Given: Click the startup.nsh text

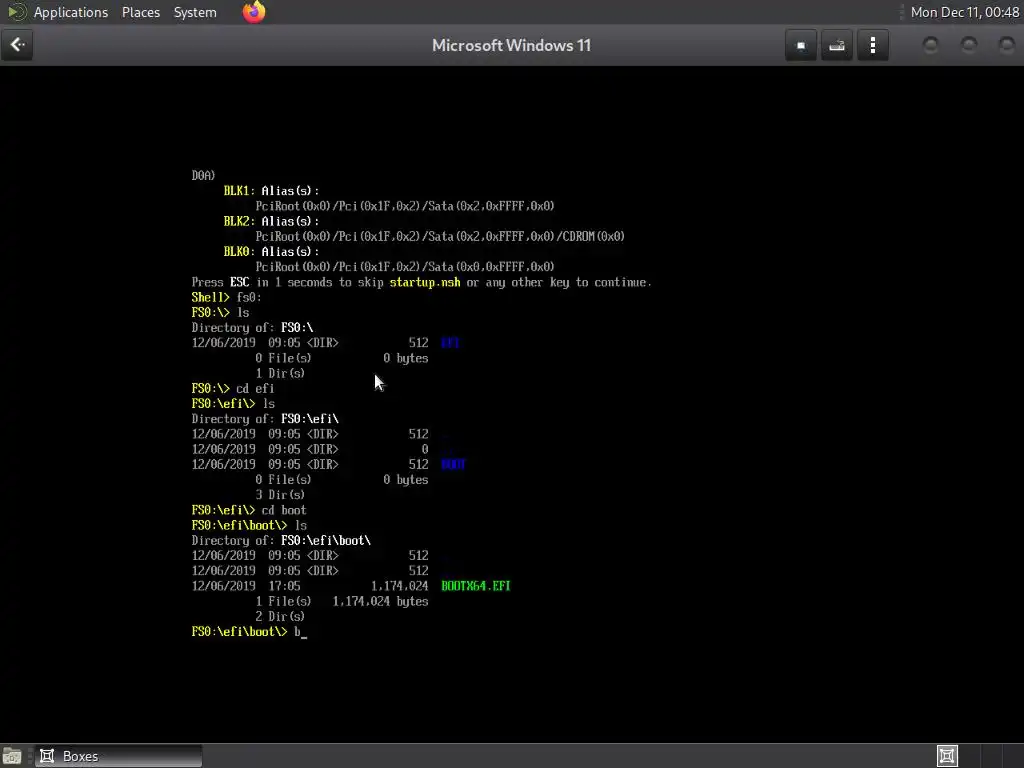Looking at the screenshot, I should [x=424, y=282].
